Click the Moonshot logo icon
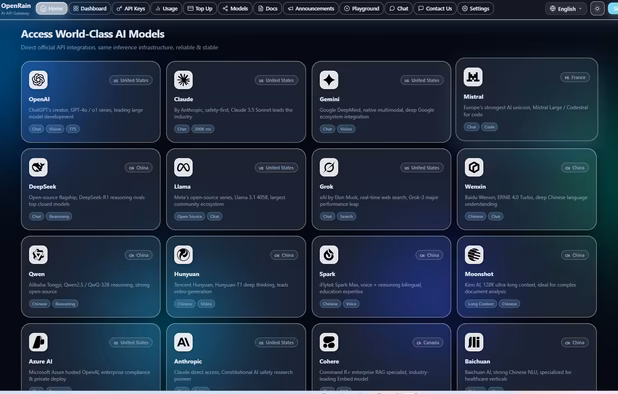The height and width of the screenshot is (394, 618). pyautogui.click(x=474, y=255)
